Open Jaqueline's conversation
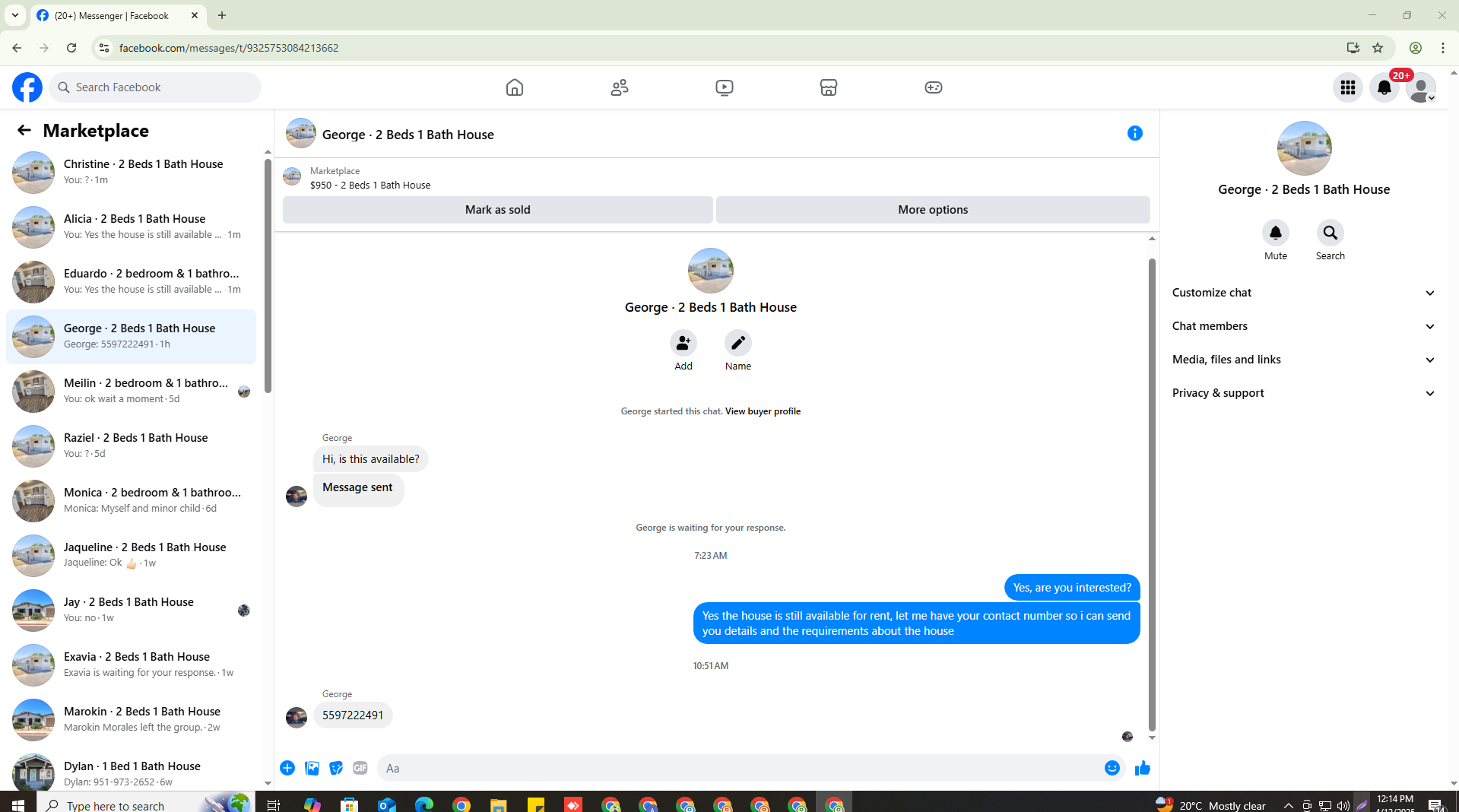The width and height of the screenshot is (1459, 812). (x=132, y=555)
